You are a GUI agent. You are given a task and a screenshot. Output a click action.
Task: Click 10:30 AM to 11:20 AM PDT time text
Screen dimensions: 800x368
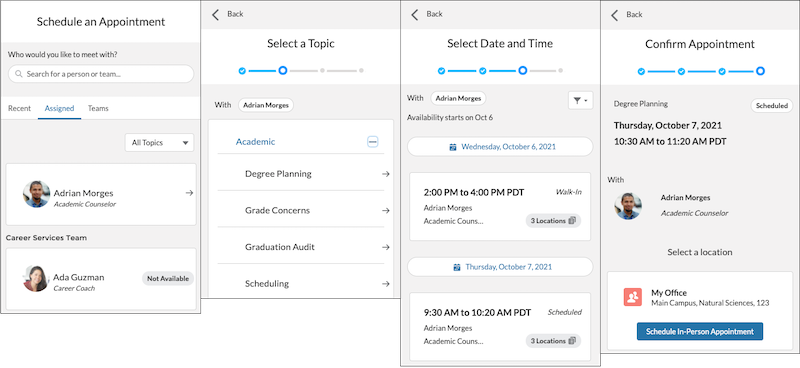click(x=670, y=141)
